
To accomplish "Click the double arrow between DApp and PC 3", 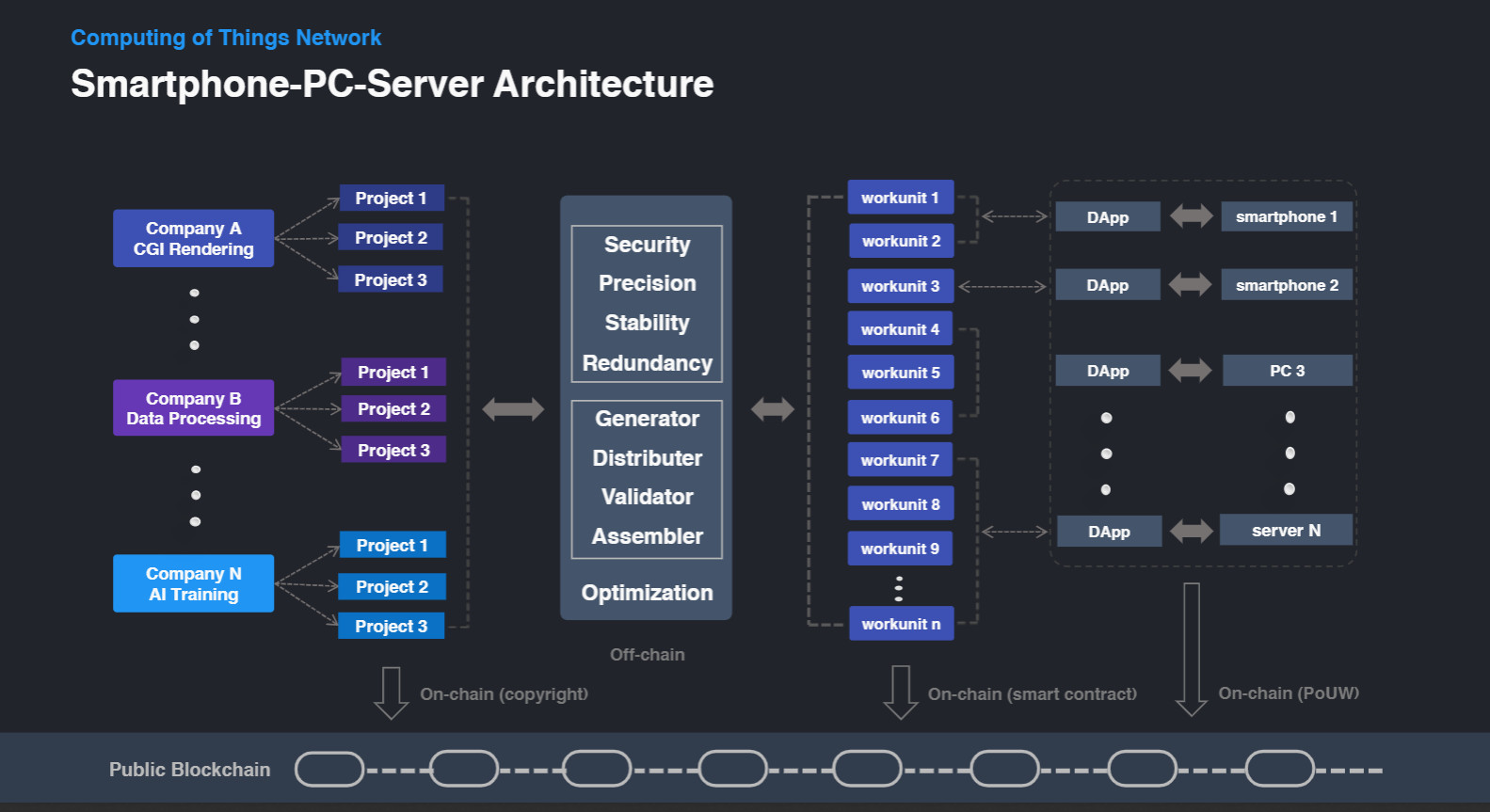I will coord(1191,370).
